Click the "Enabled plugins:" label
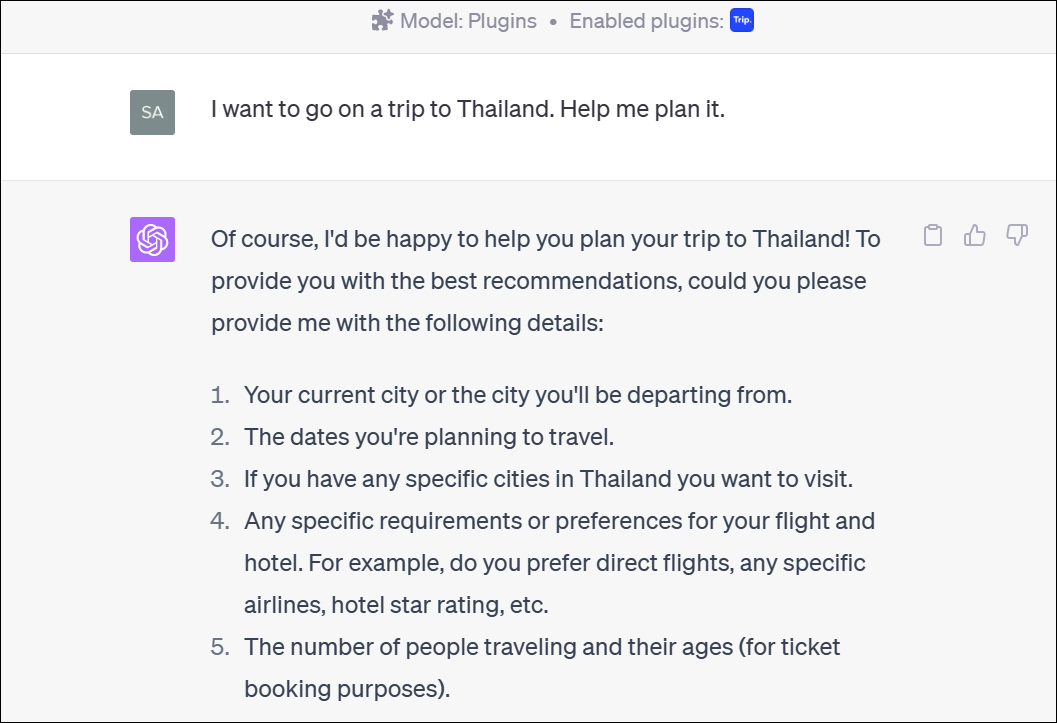Viewport: 1057px width, 723px height. point(646,21)
